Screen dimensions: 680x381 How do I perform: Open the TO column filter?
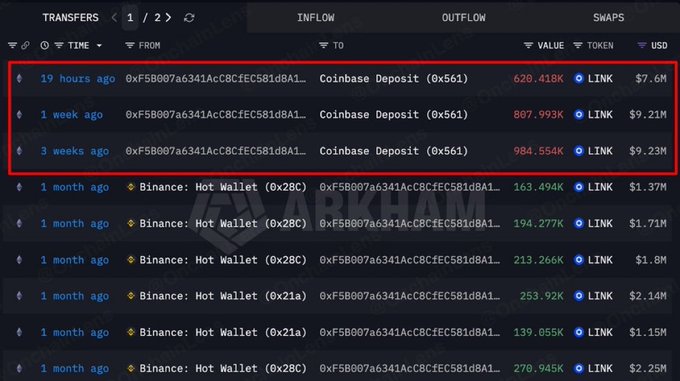323,45
